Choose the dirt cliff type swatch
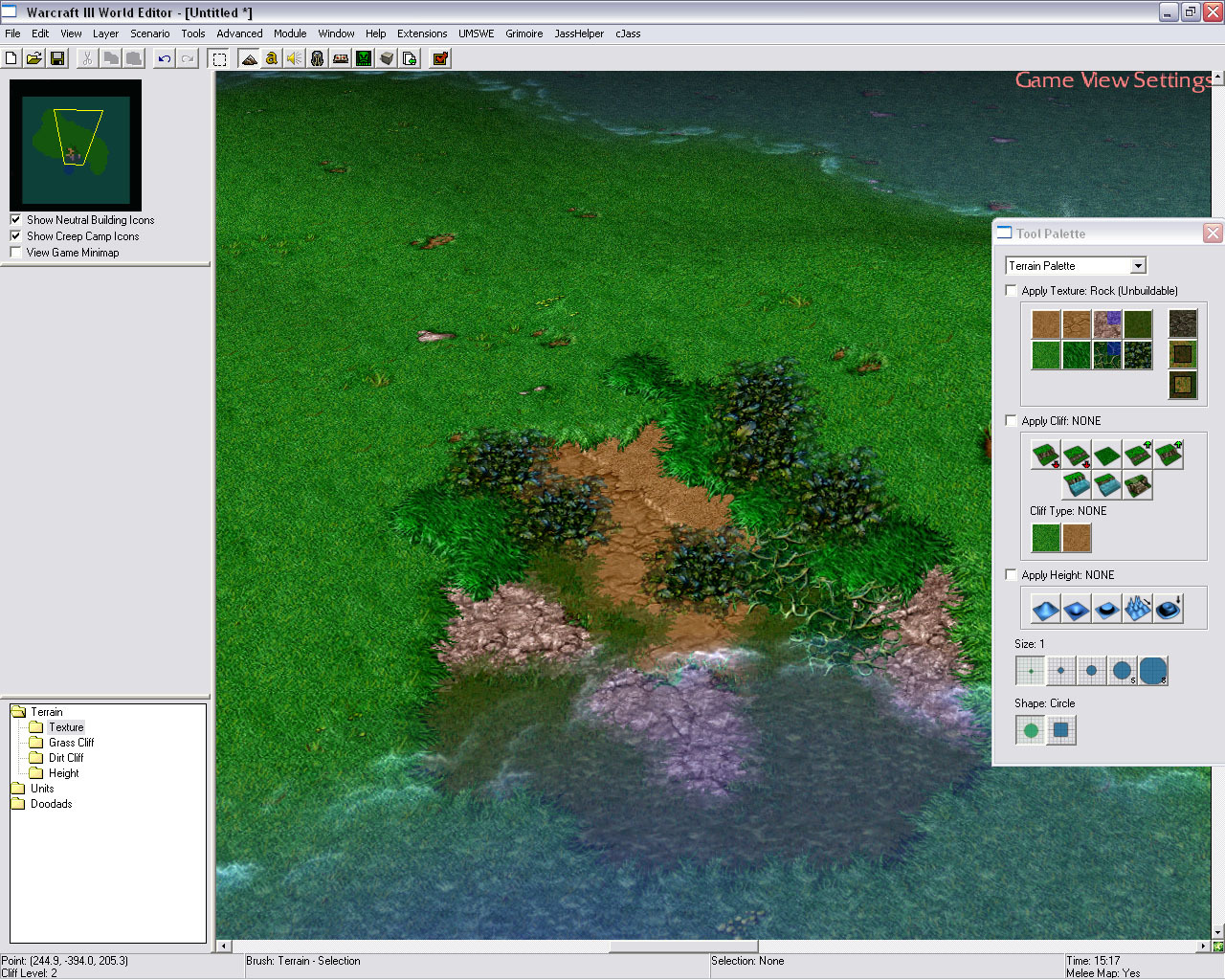 (1077, 538)
